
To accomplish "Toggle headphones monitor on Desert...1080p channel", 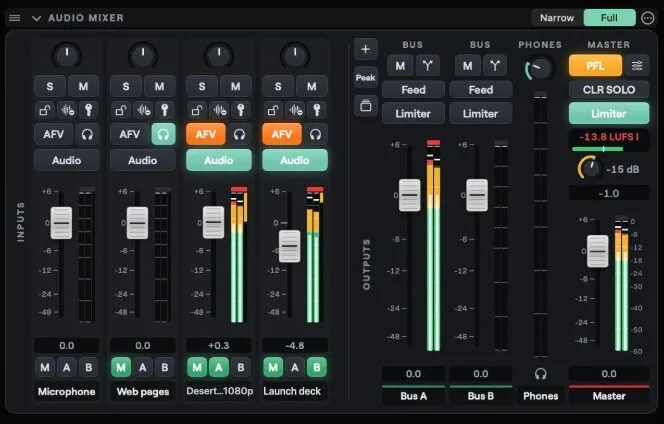I will point(239,134).
